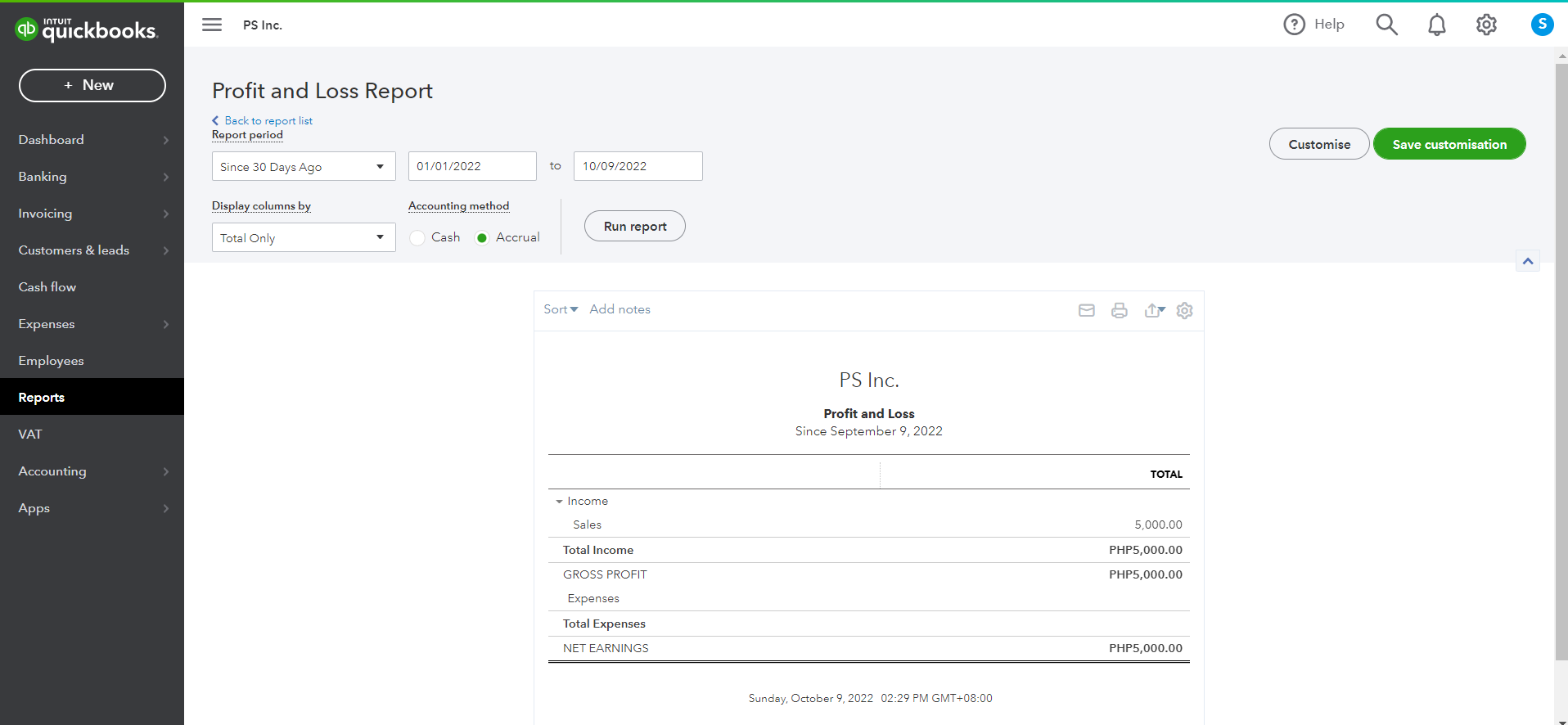Click the Run report button
This screenshot has height=725, width=1568.
[x=635, y=226]
